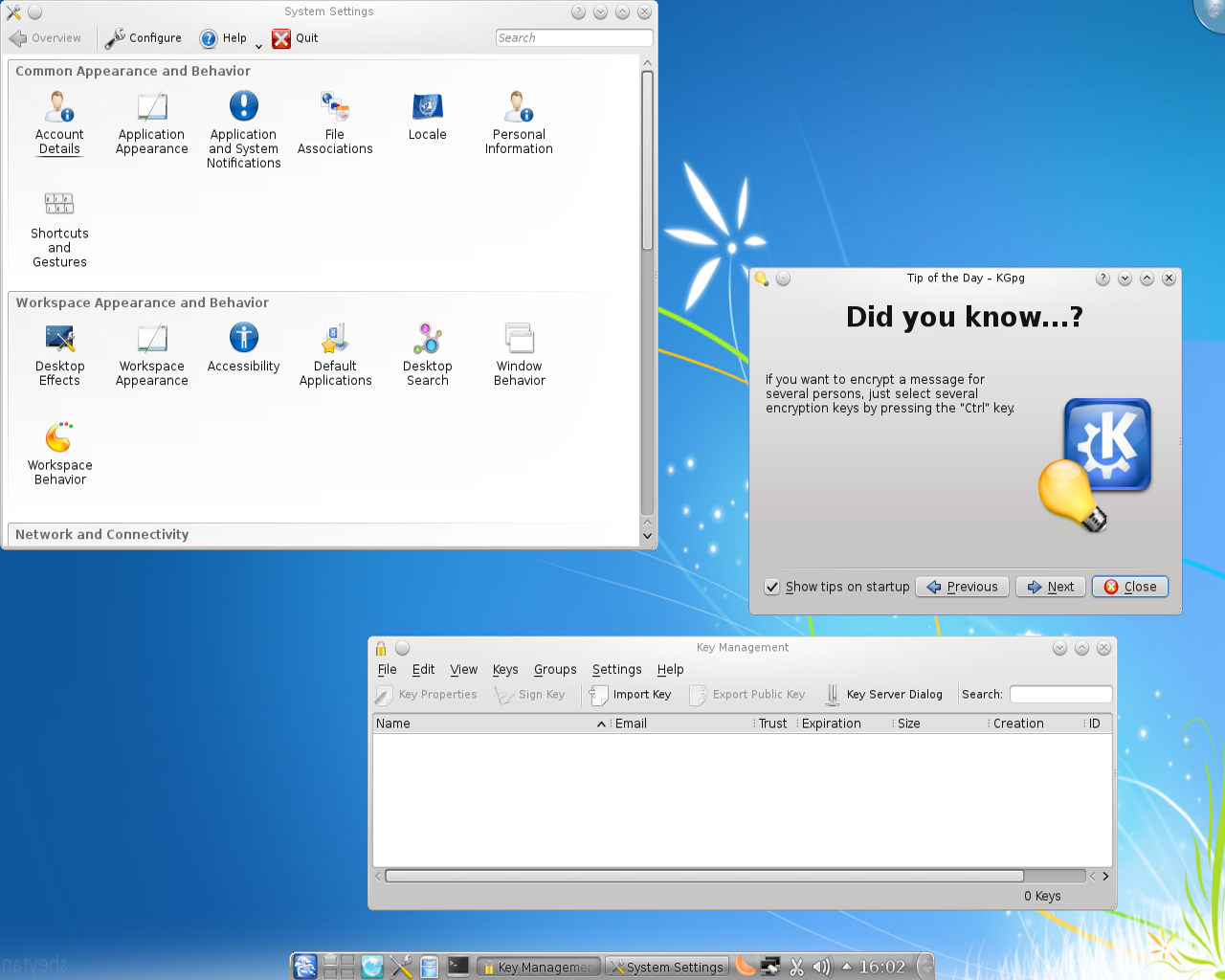Open the File menu in Key Management
1225x980 pixels.
(x=387, y=670)
